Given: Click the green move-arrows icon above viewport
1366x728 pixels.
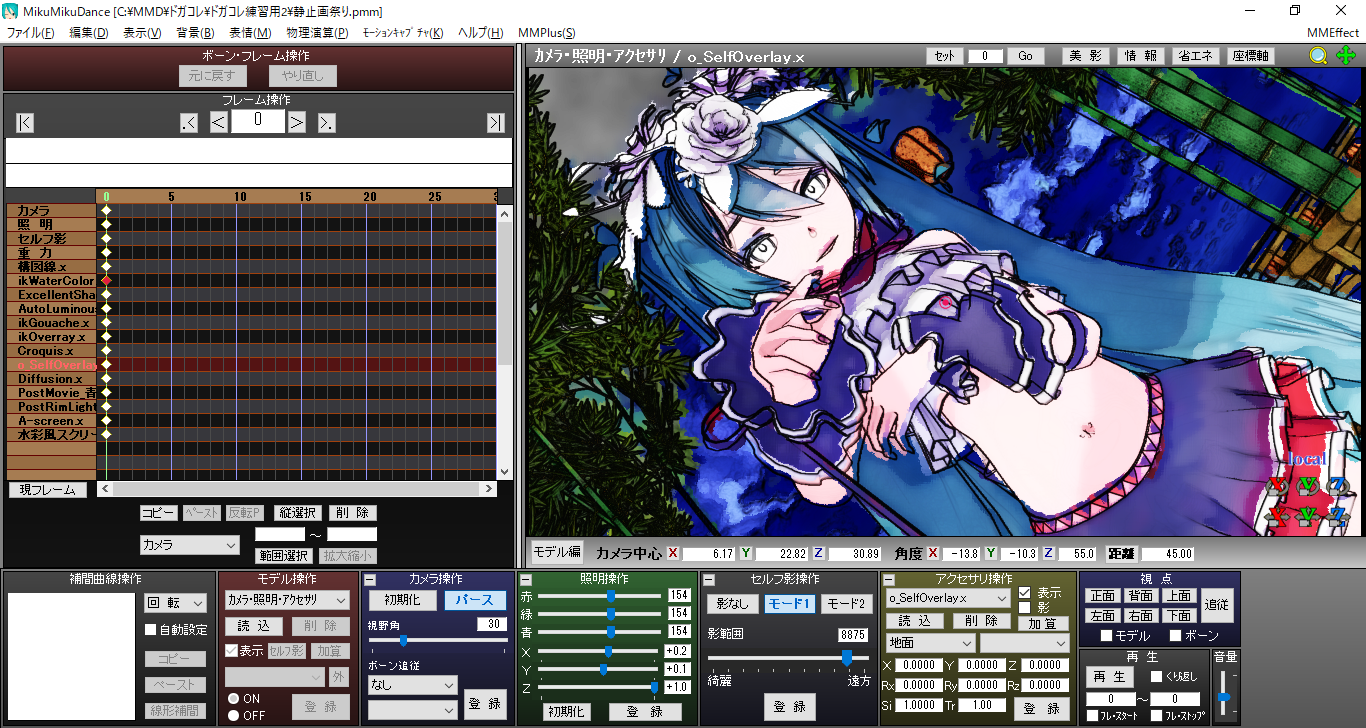Looking at the screenshot, I should pyautogui.click(x=1345, y=56).
